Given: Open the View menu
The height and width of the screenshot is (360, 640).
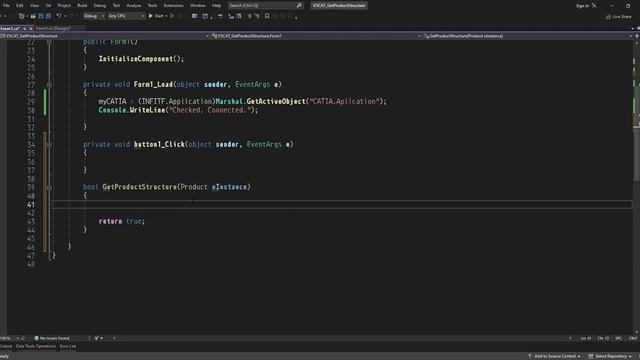Looking at the screenshot, I should (x=35, y=6).
